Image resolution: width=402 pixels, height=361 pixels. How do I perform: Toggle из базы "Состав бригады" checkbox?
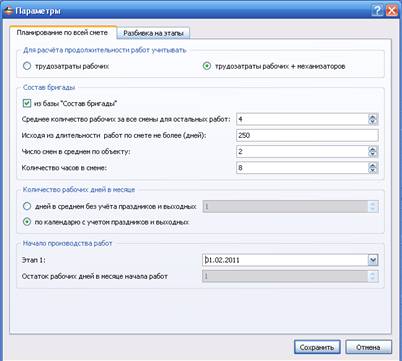pos(27,104)
